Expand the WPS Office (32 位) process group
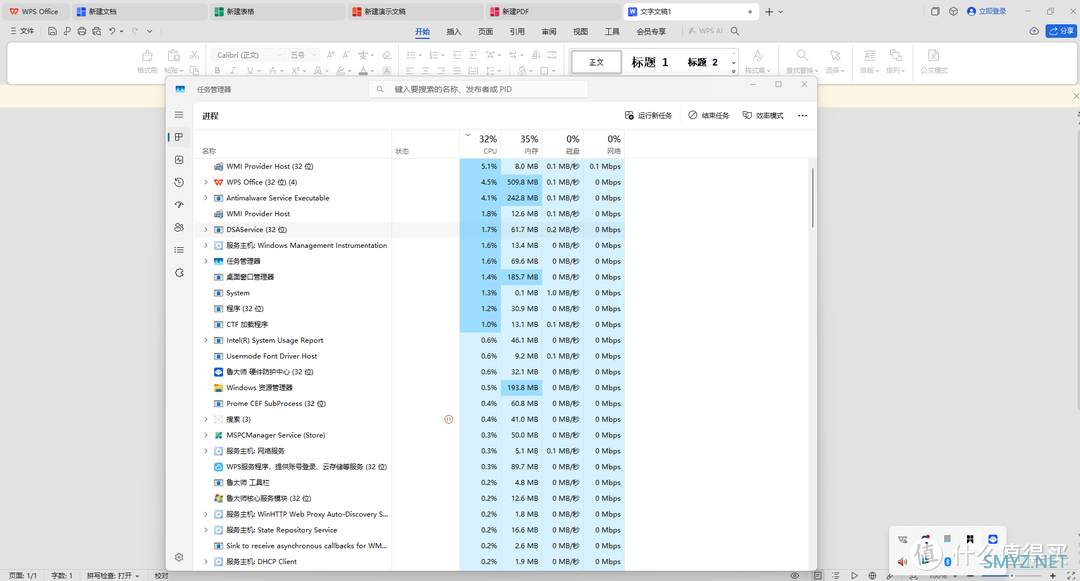 coord(205,182)
